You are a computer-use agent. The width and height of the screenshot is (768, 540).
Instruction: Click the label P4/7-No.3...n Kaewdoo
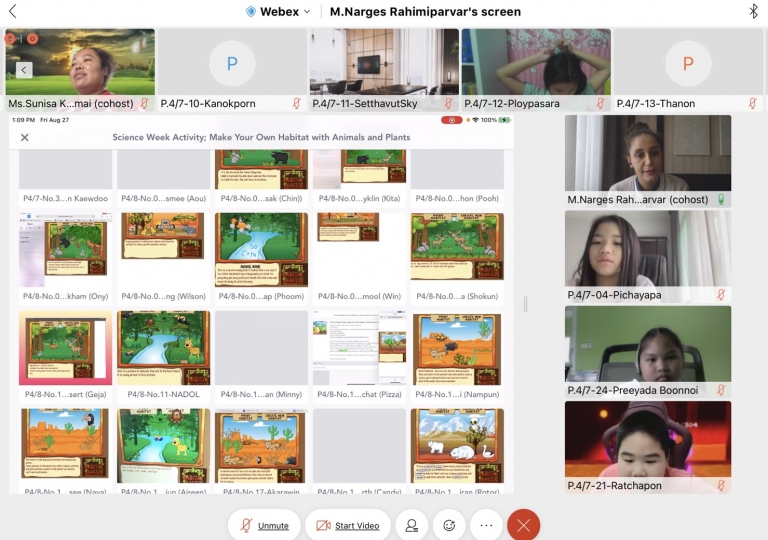tap(66, 198)
